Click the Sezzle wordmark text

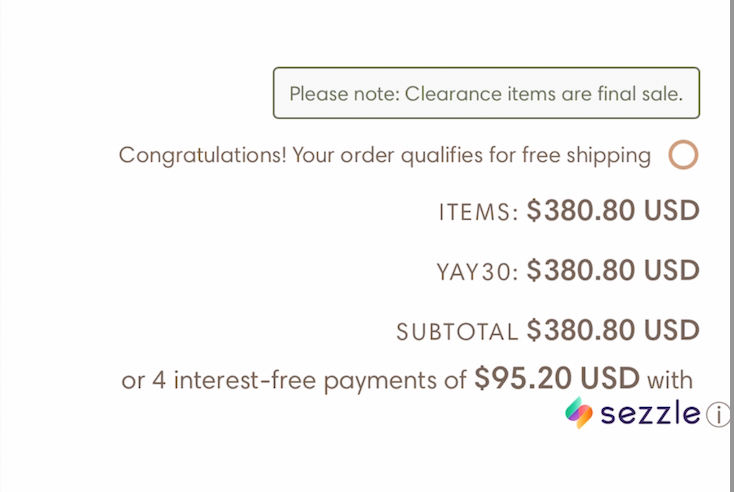coord(649,414)
